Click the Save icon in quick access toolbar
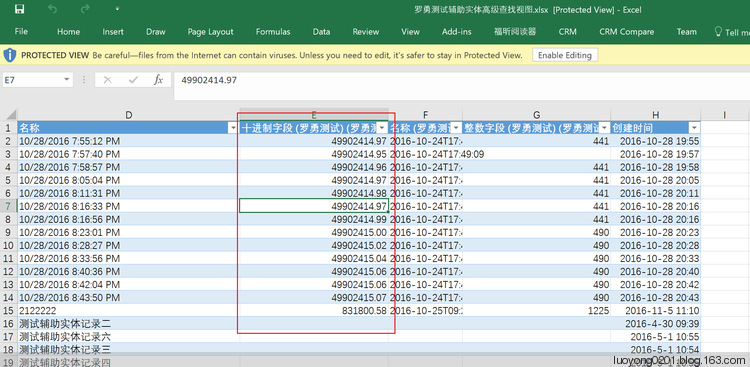Image resolution: width=750 pixels, height=367 pixels. (x=20, y=9)
